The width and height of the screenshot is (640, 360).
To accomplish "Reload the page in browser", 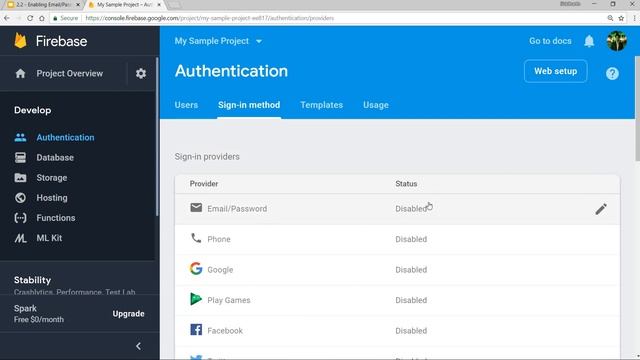I will coord(30,18).
